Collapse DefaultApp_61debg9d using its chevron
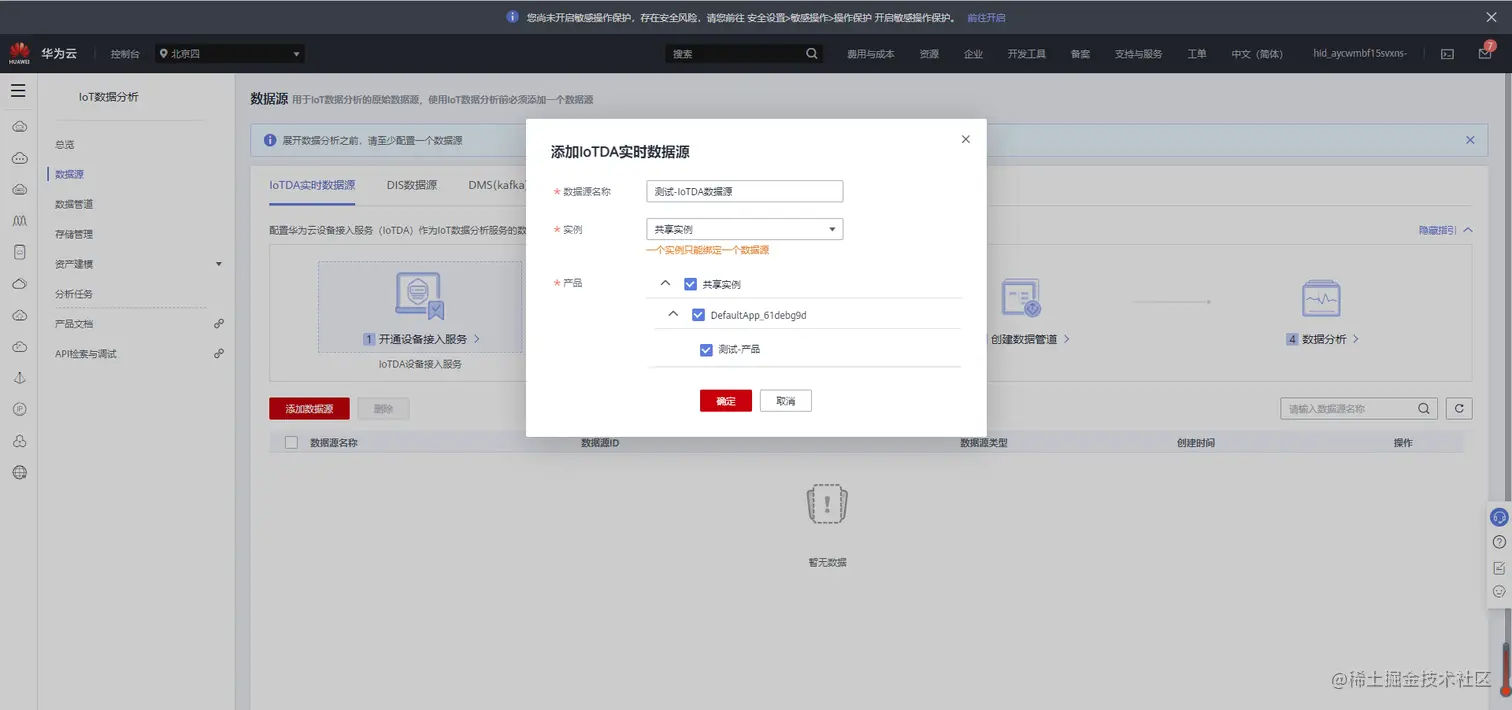 [x=672, y=313]
